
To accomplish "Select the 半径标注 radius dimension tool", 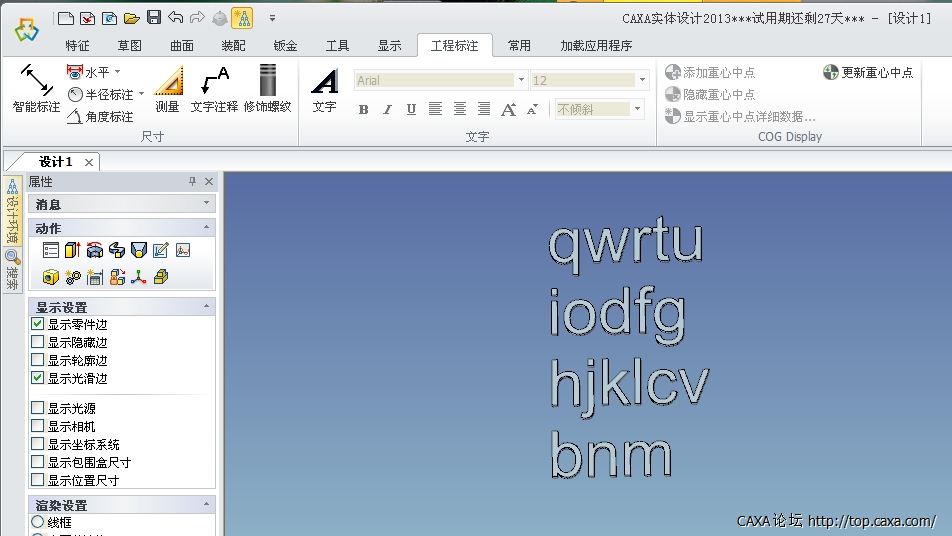I will click(100, 94).
